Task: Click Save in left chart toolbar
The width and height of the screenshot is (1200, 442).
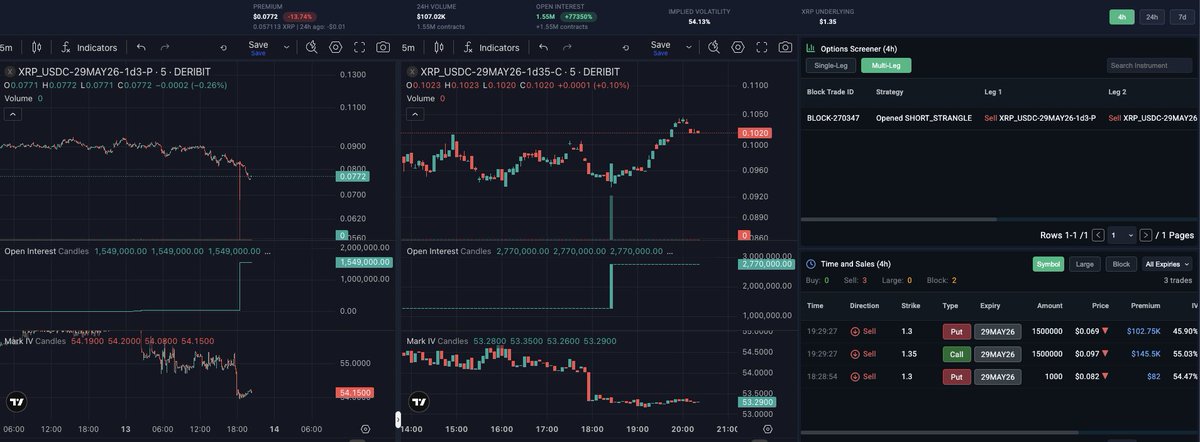Action: point(258,47)
